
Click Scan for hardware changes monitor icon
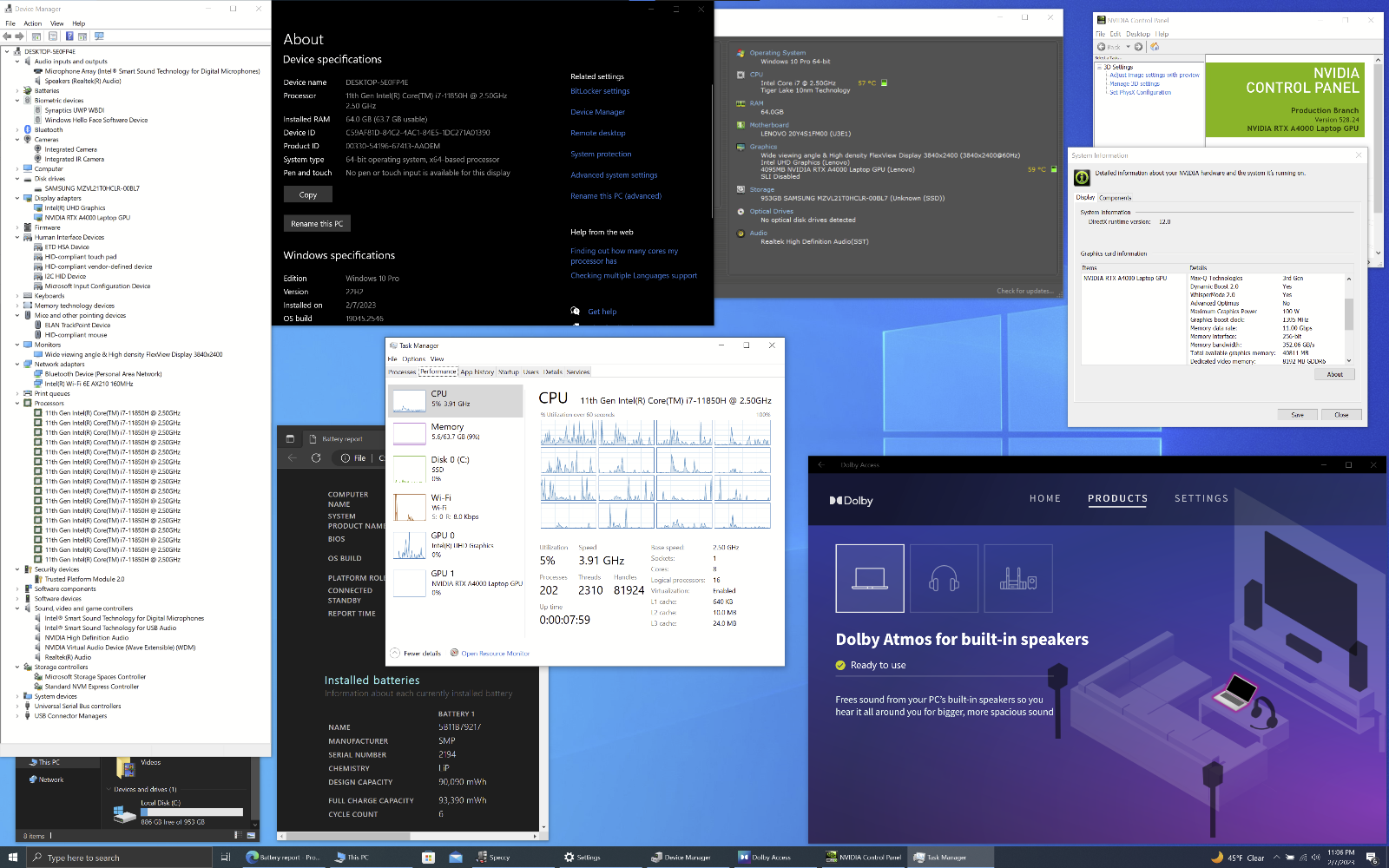99,36
